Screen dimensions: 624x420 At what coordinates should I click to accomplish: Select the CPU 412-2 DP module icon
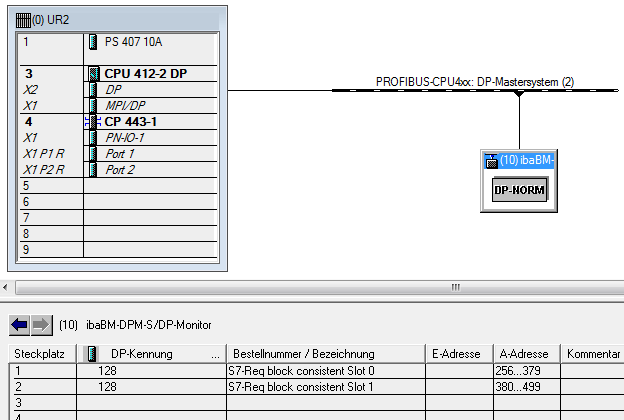93,74
